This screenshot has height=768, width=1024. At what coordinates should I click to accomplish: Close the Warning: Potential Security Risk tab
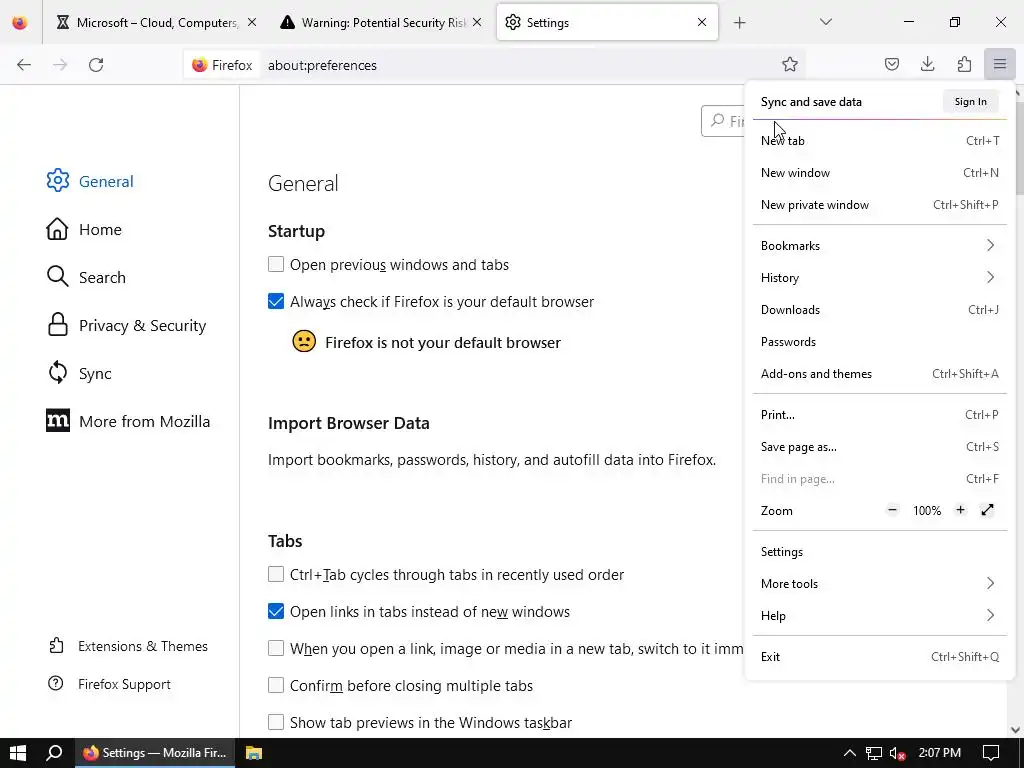477,22
